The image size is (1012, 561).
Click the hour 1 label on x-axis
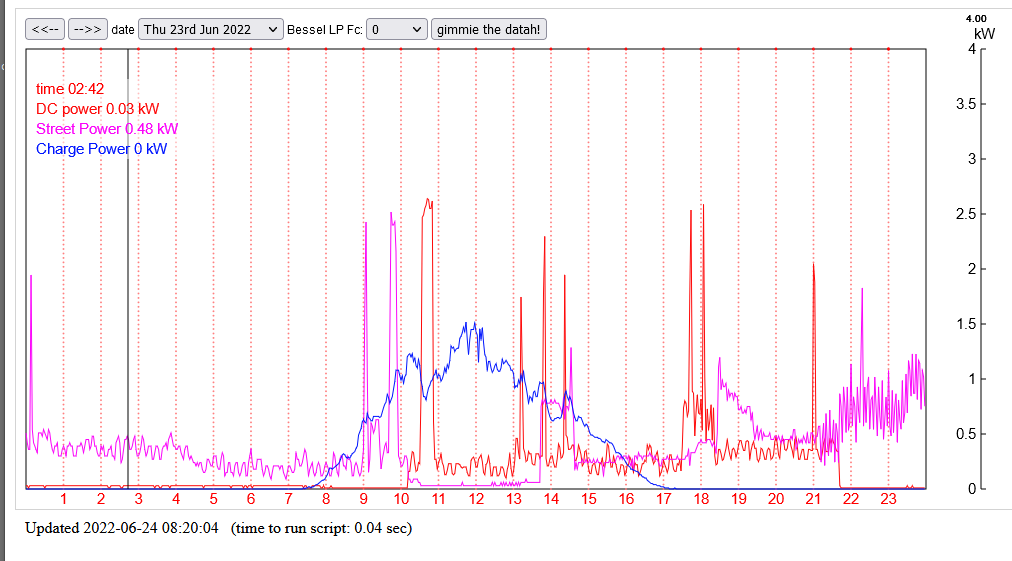pos(63,499)
